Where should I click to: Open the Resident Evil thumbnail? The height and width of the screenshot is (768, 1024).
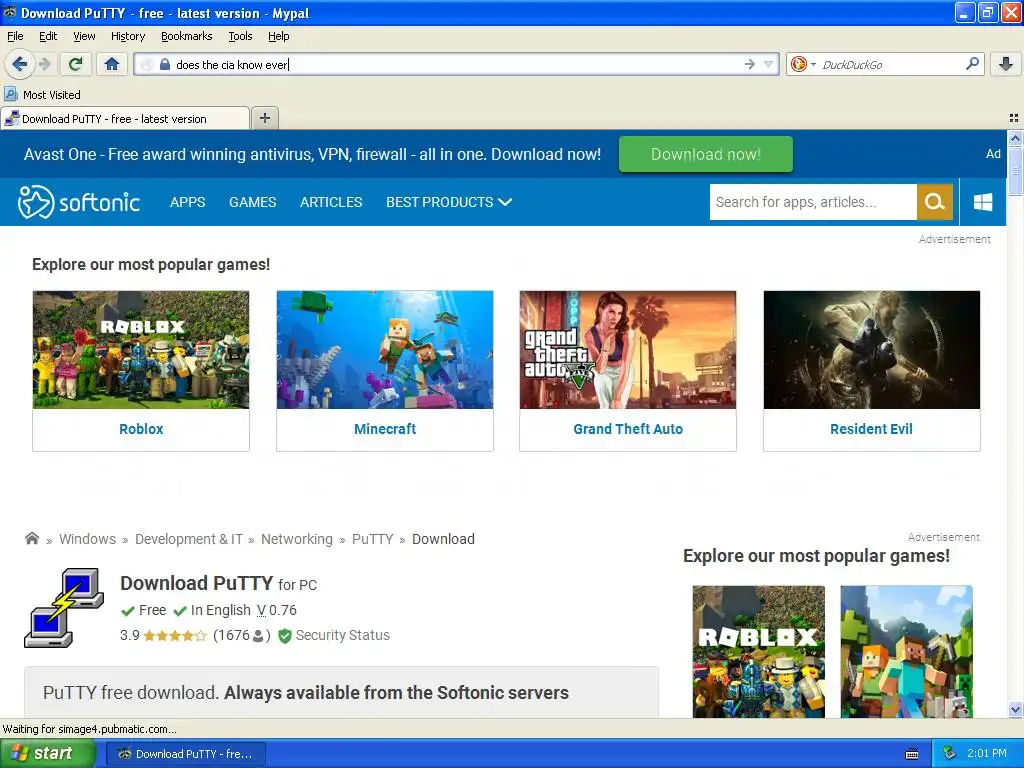pyautogui.click(x=871, y=349)
